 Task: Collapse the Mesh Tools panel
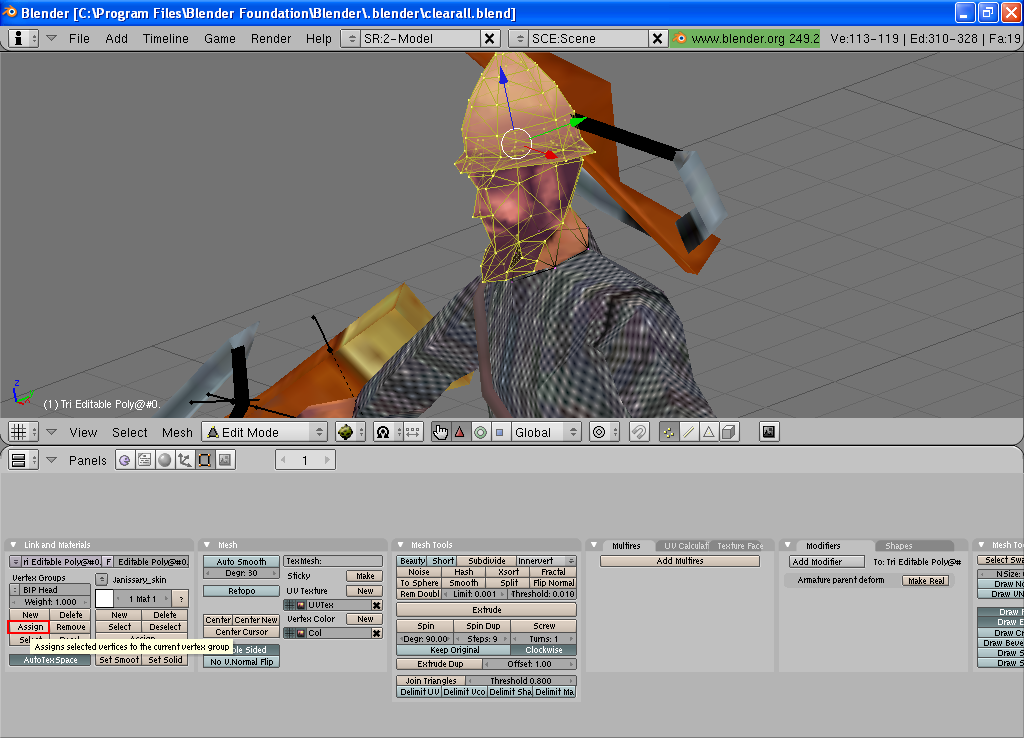pos(400,545)
